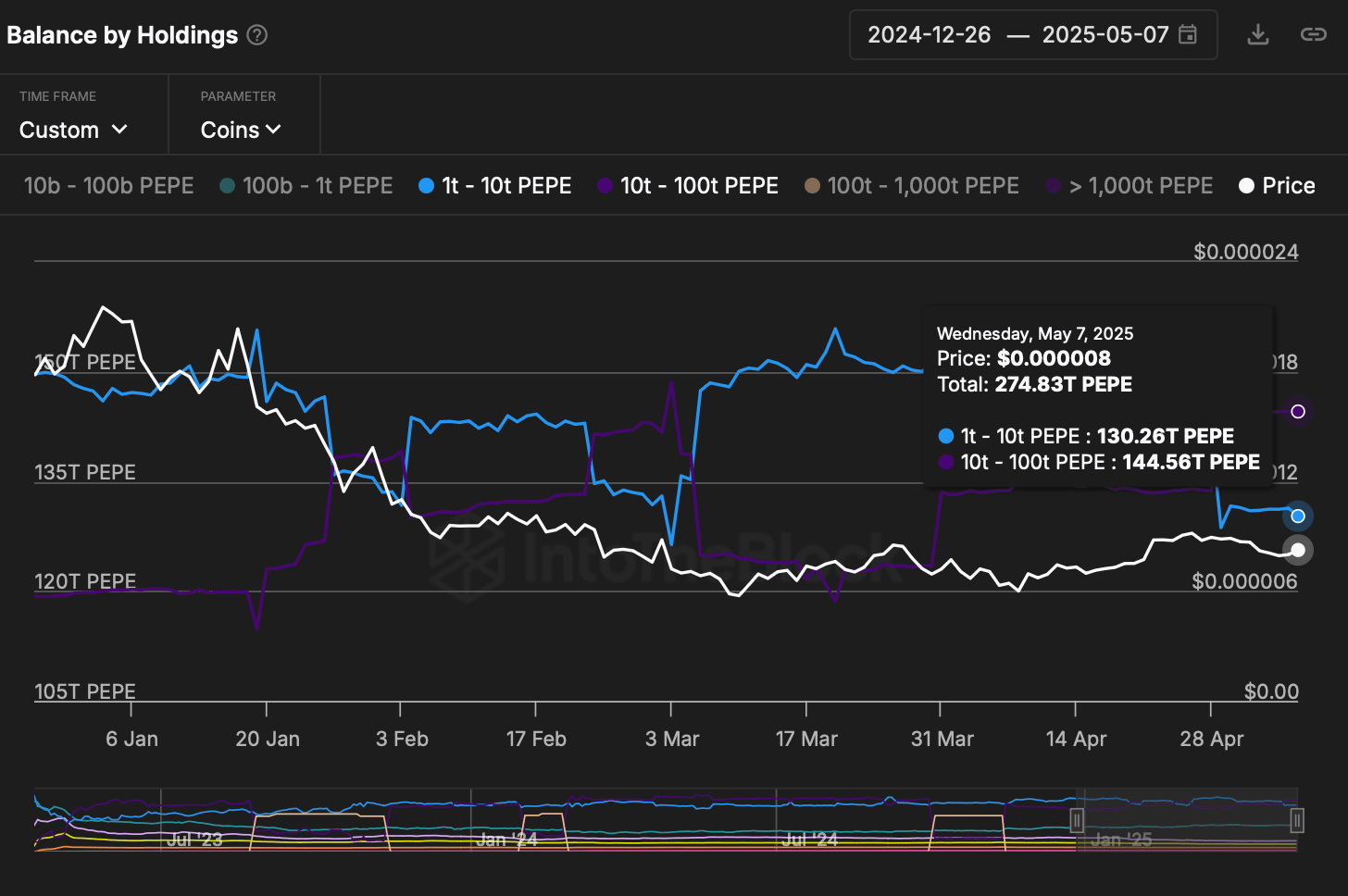This screenshot has height=896, width=1348.
Task: Expand the Coins parameter dropdown
Action: point(240,130)
